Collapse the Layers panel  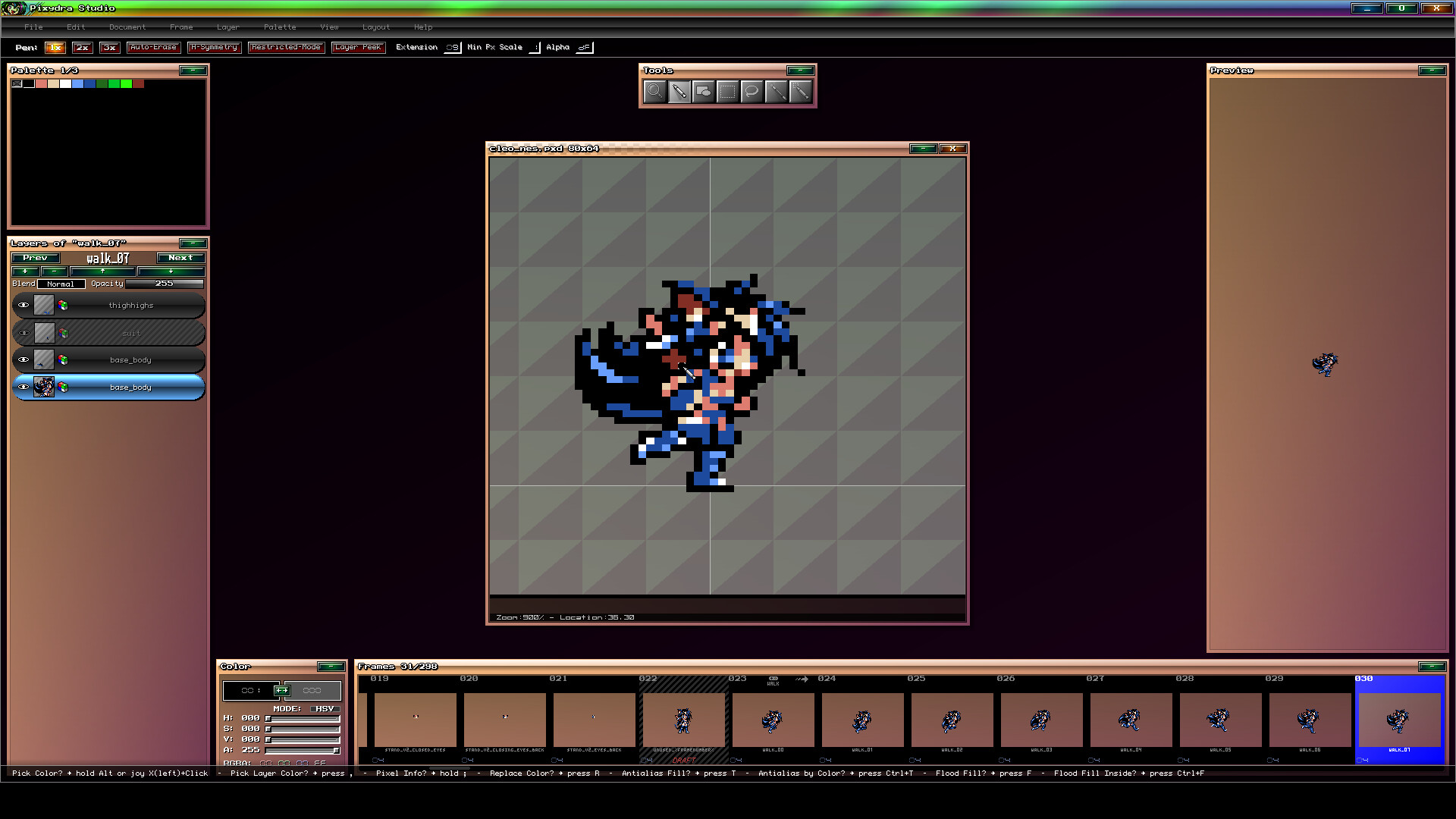point(193,243)
